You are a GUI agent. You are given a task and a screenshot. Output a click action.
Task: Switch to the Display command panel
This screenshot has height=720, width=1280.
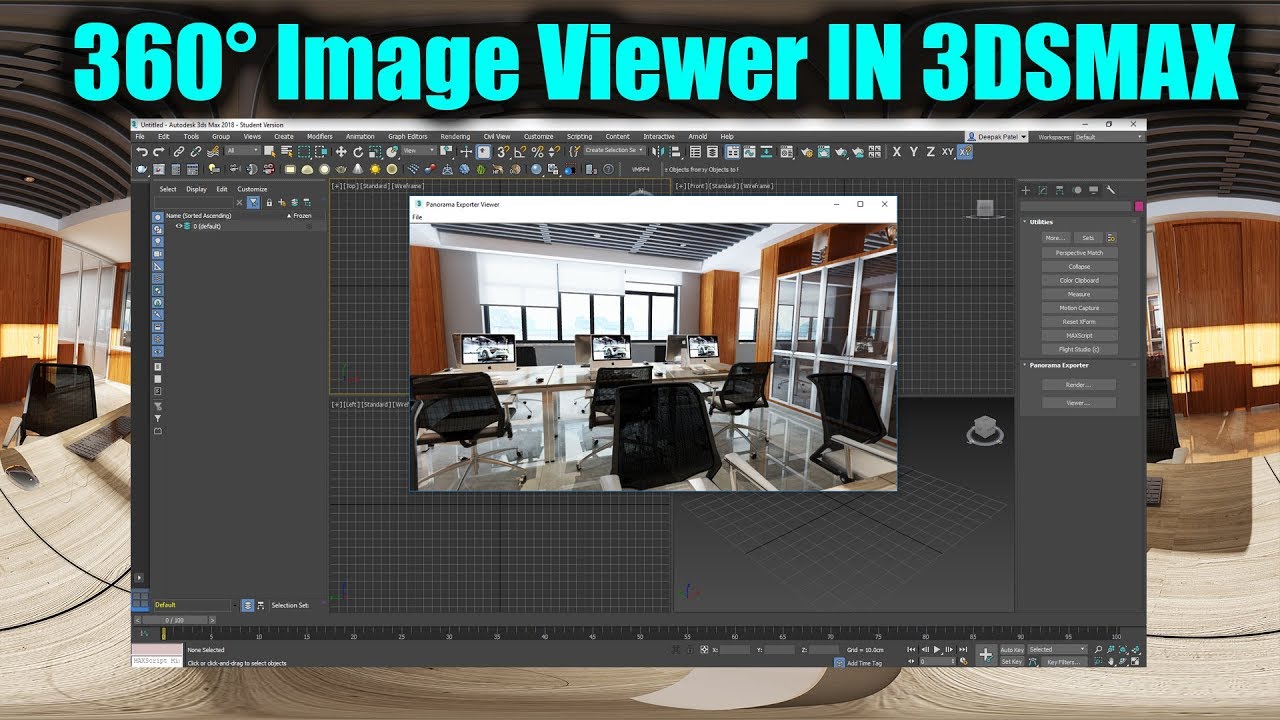1093,189
